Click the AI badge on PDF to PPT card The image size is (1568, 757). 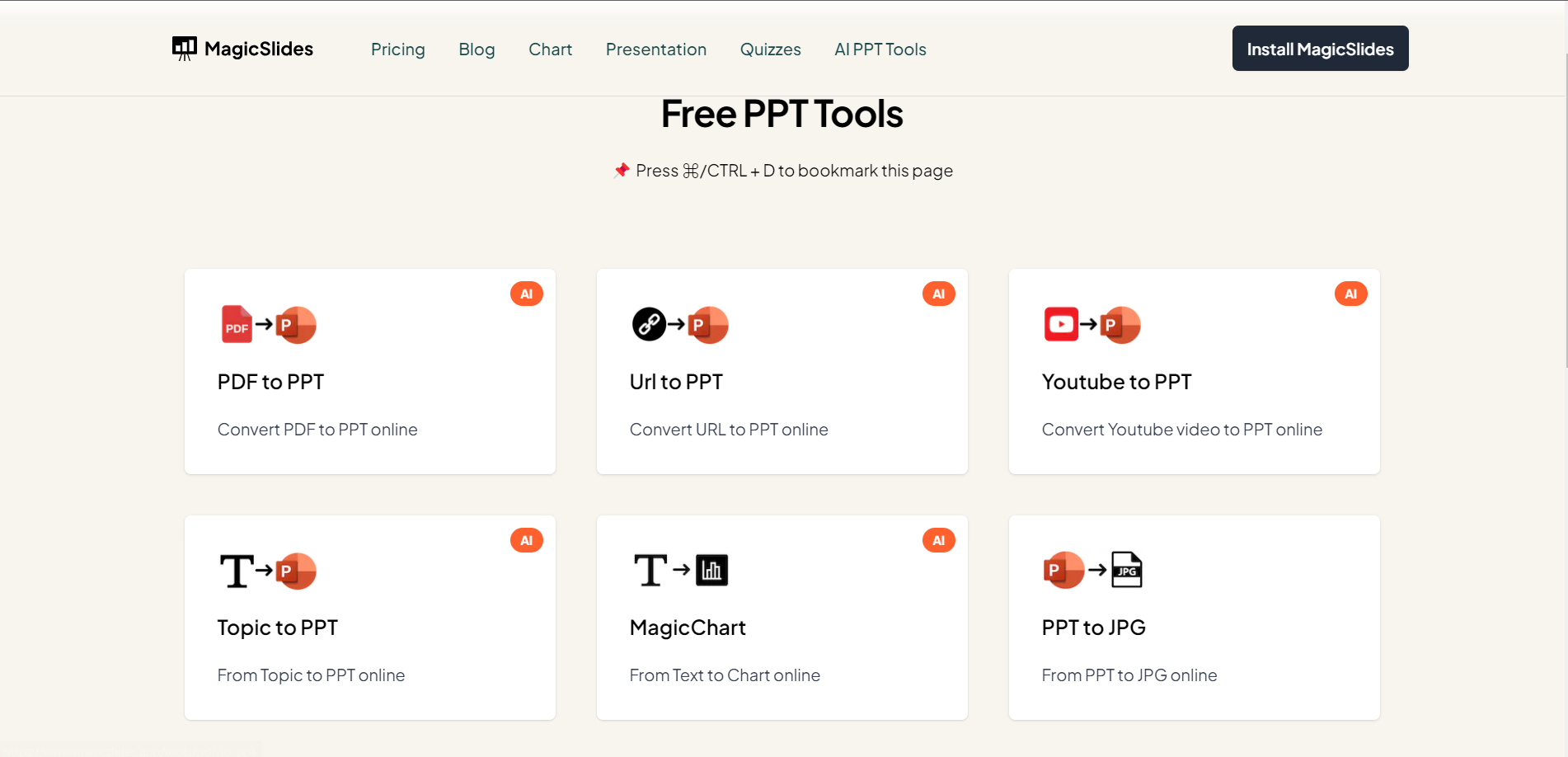[x=527, y=294]
